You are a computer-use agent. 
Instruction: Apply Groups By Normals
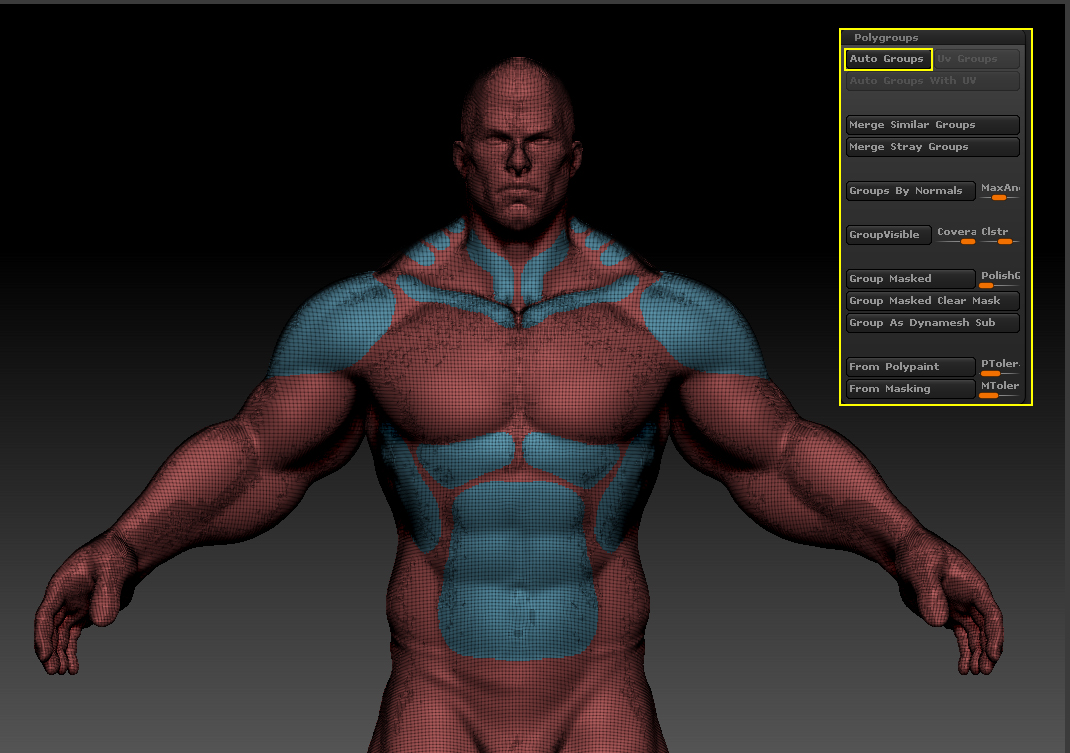pyautogui.click(x=911, y=191)
